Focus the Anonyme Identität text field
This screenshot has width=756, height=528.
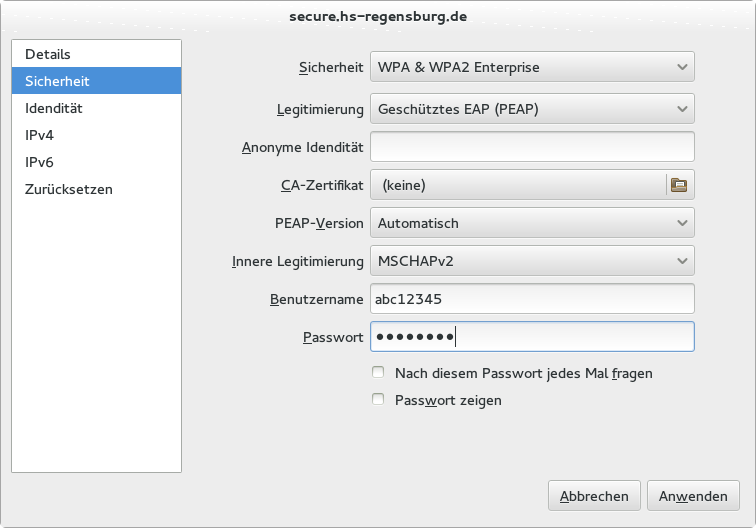click(532, 147)
